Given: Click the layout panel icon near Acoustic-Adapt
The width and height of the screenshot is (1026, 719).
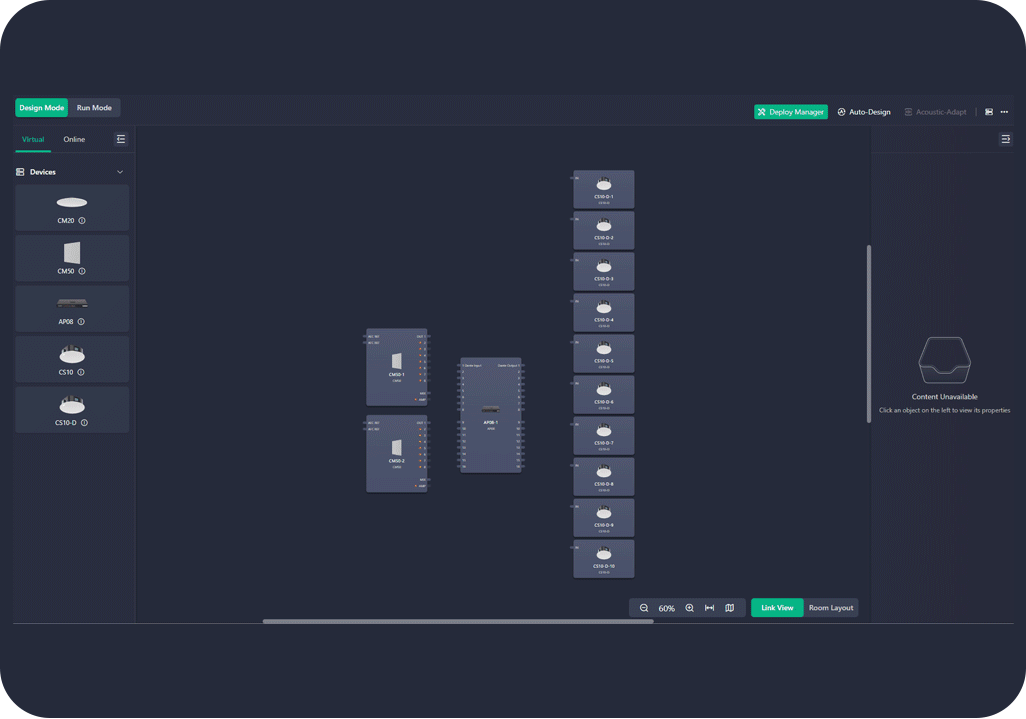Looking at the screenshot, I should [x=989, y=112].
